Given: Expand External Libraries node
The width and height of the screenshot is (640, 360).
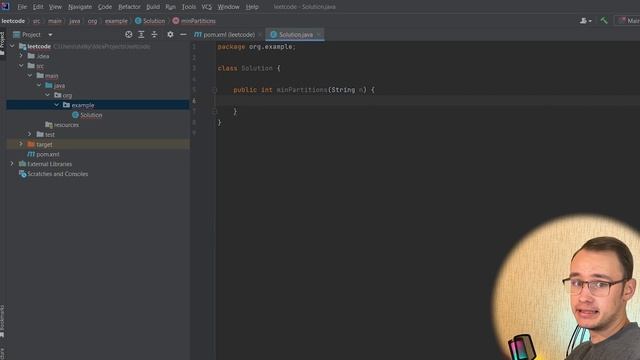Looking at the screenshot, I should (x=12, y=164).
